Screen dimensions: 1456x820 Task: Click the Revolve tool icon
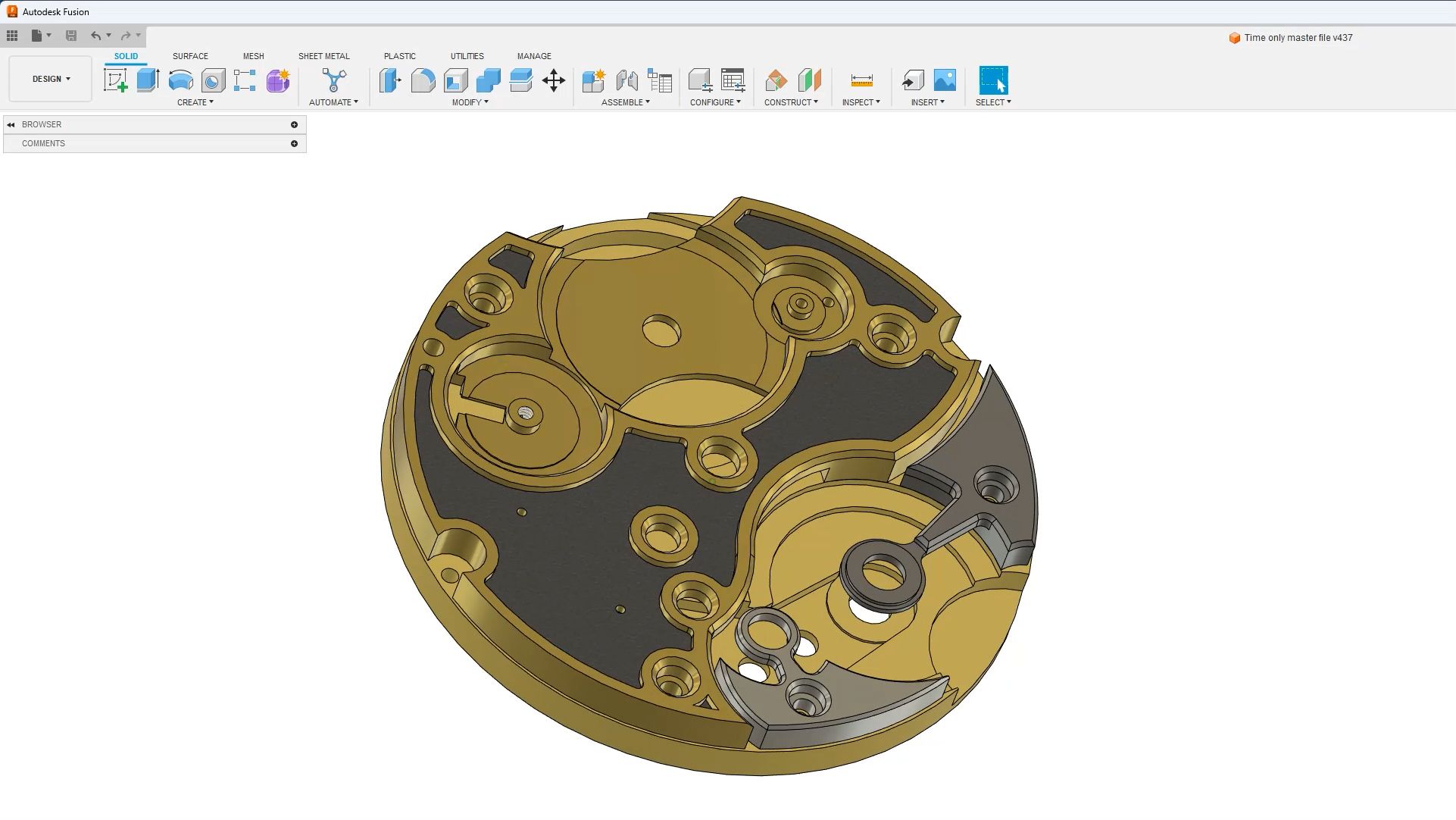click(x=180, y=80)
